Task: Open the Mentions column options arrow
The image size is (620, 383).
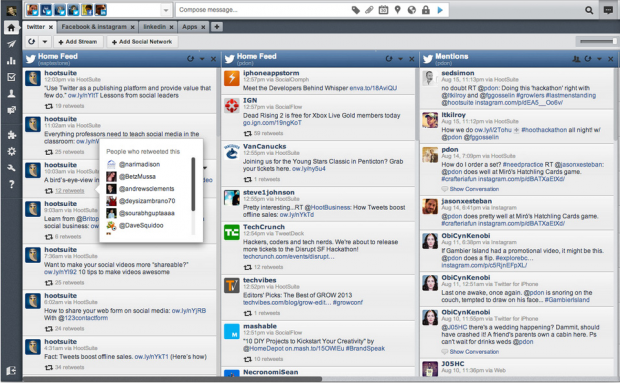Action: [x=599, y=59]
